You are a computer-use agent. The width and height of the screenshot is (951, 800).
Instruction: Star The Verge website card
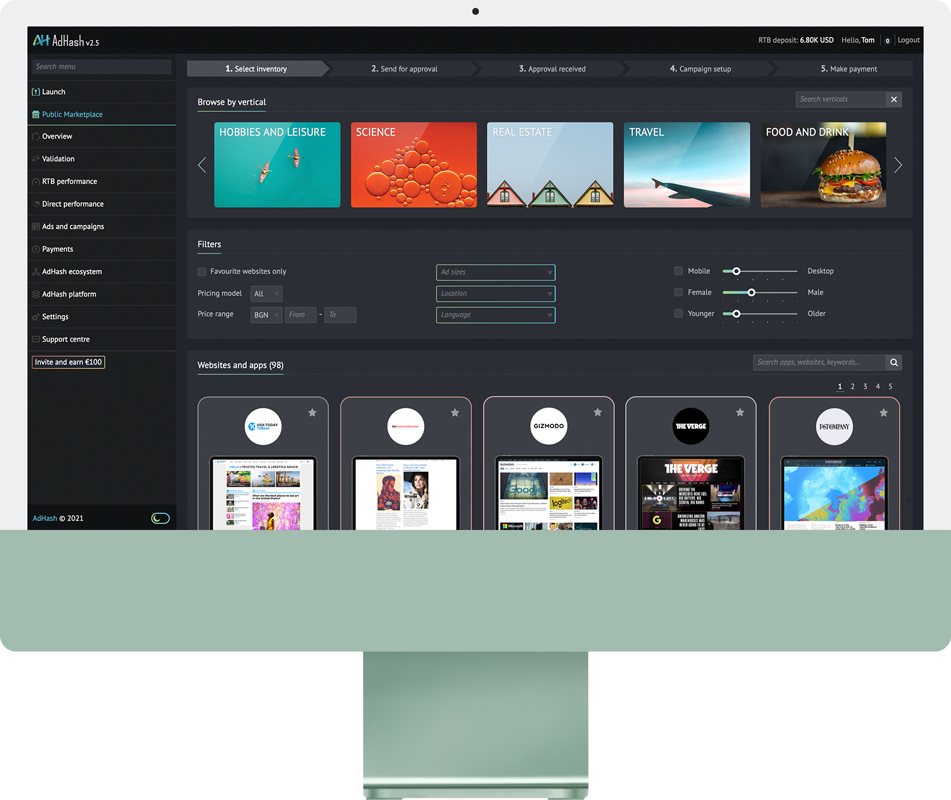pyautogui.click(x=740, y=412)
